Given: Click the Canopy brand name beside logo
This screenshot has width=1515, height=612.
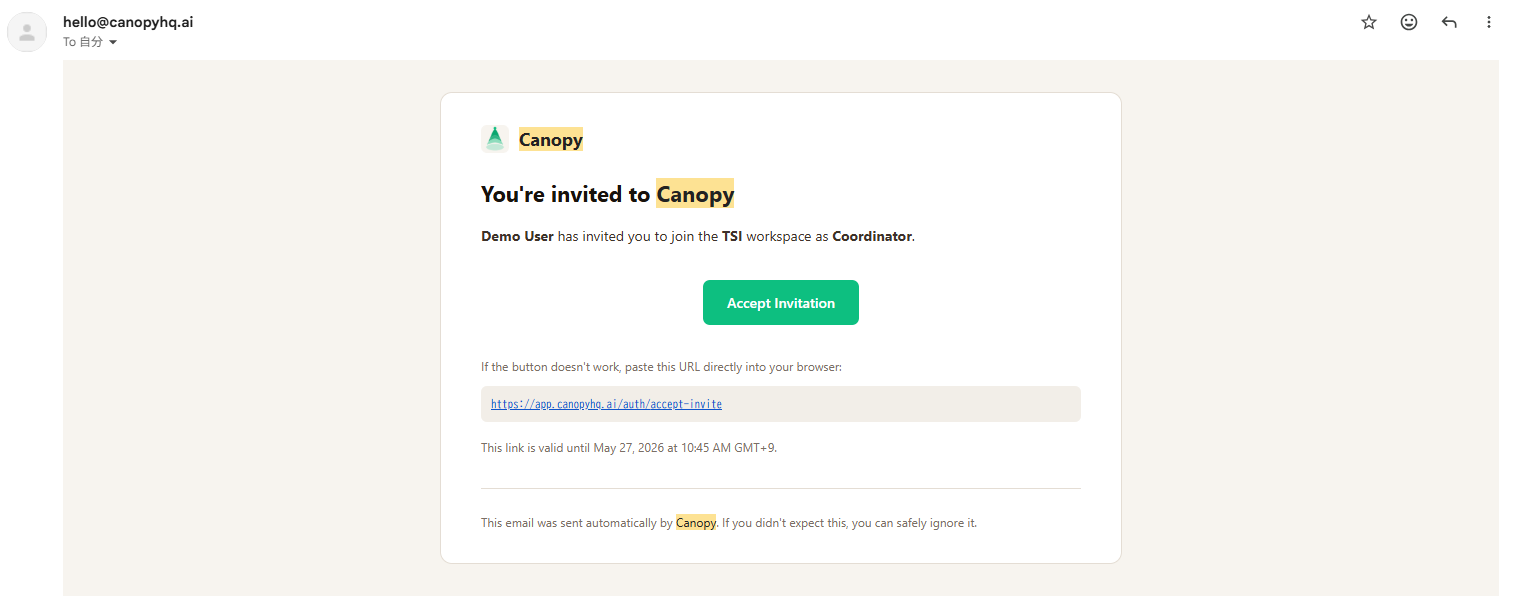Looking at the screenshot, I should pos(551,140).
